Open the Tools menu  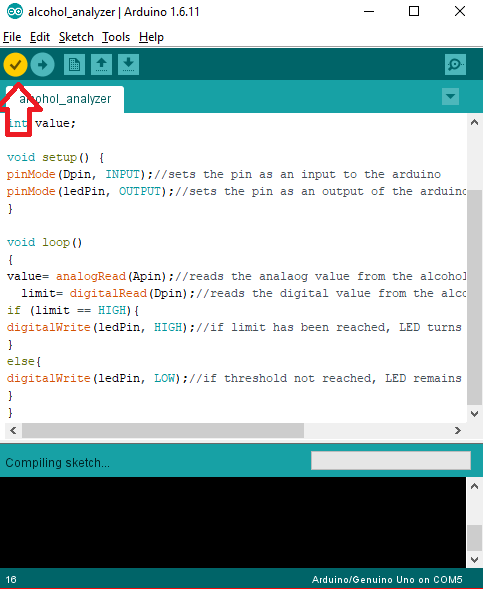click(116, 37)
